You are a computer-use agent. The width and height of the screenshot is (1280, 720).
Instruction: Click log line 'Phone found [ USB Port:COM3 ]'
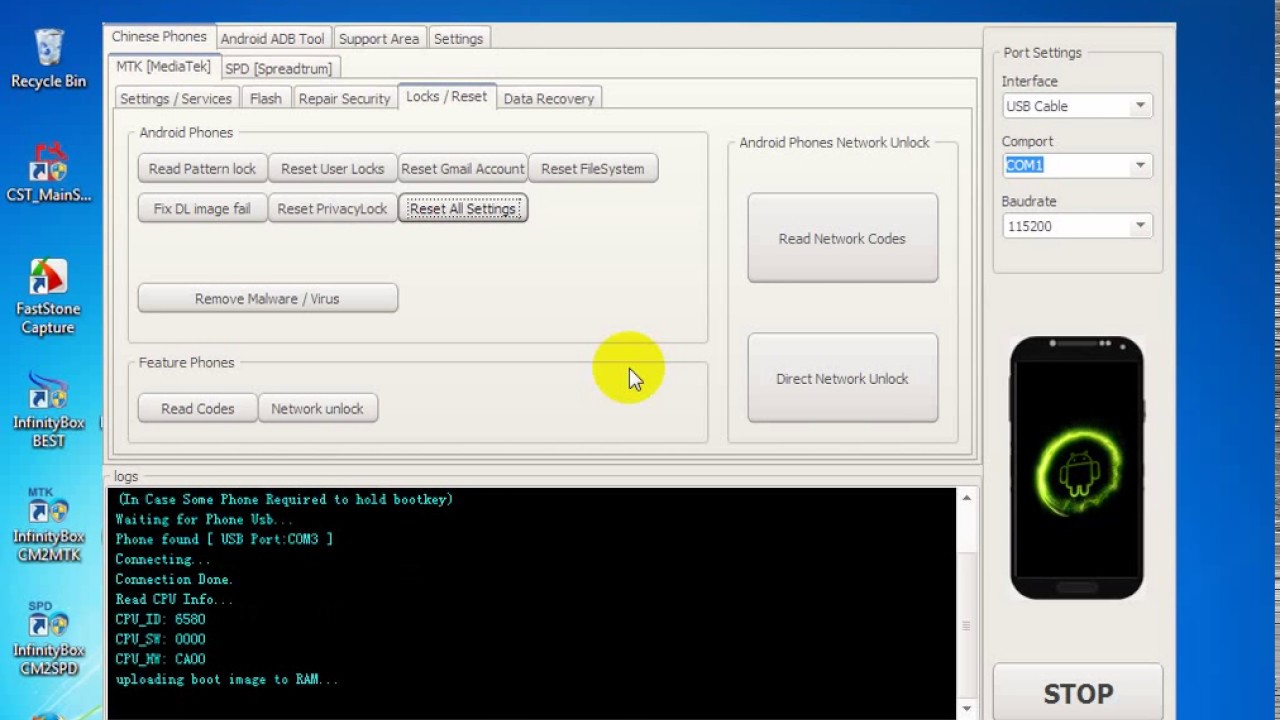pyautogui.click(x=224, y=539)
